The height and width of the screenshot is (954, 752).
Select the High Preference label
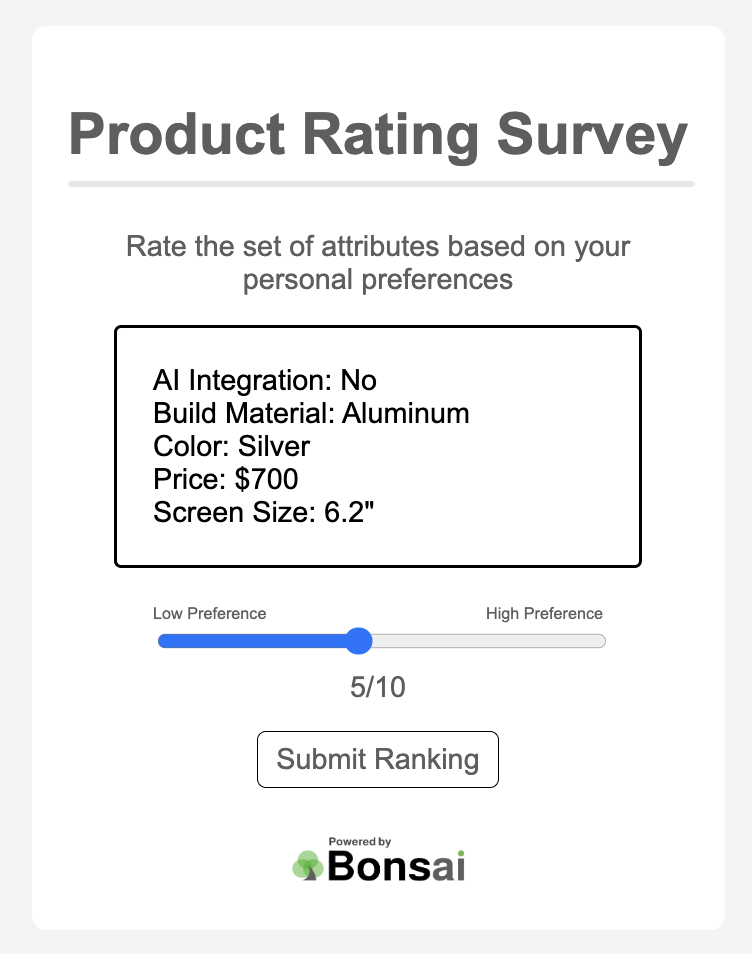tap(544, 613)
